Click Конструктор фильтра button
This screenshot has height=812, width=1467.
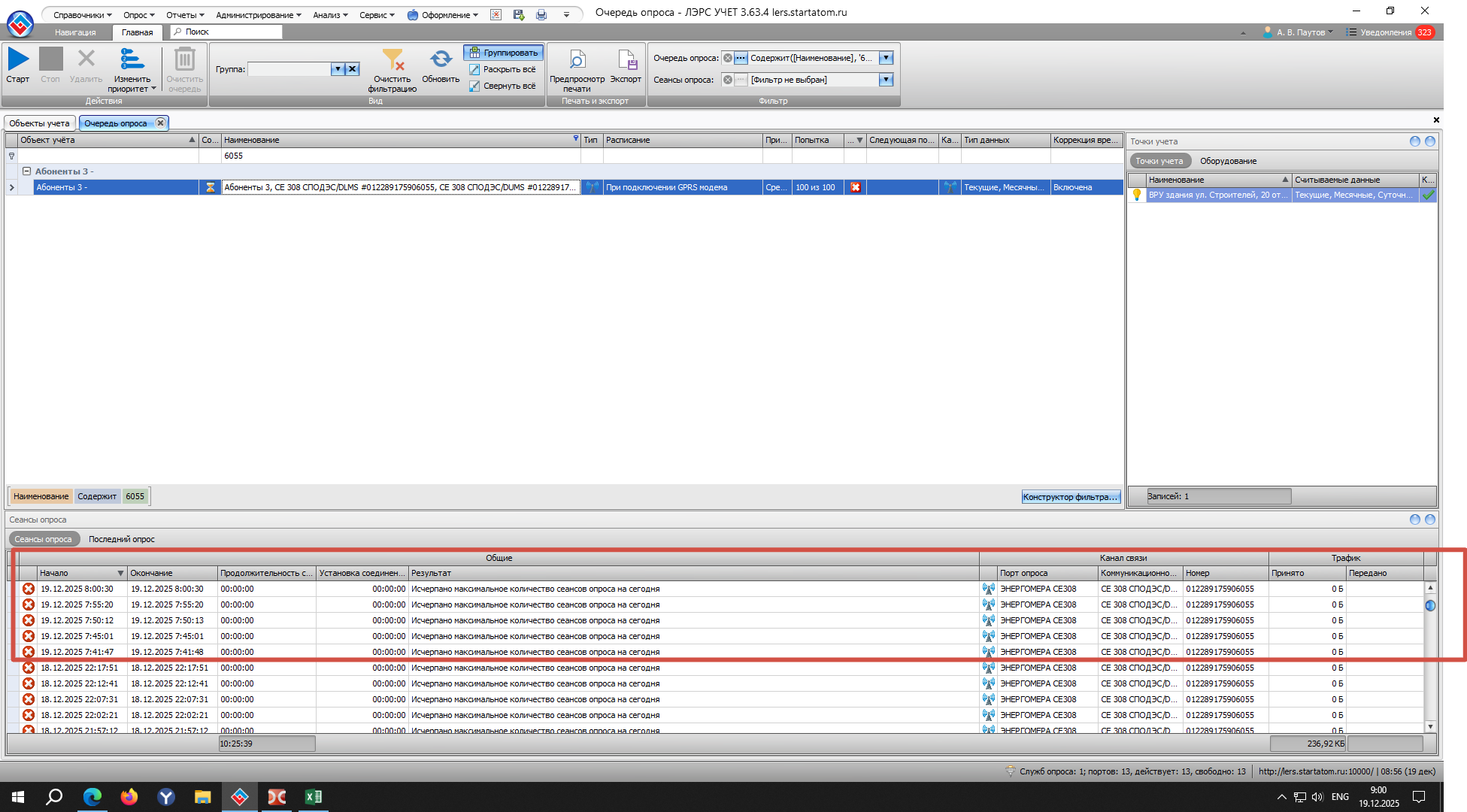point(1070,497)
